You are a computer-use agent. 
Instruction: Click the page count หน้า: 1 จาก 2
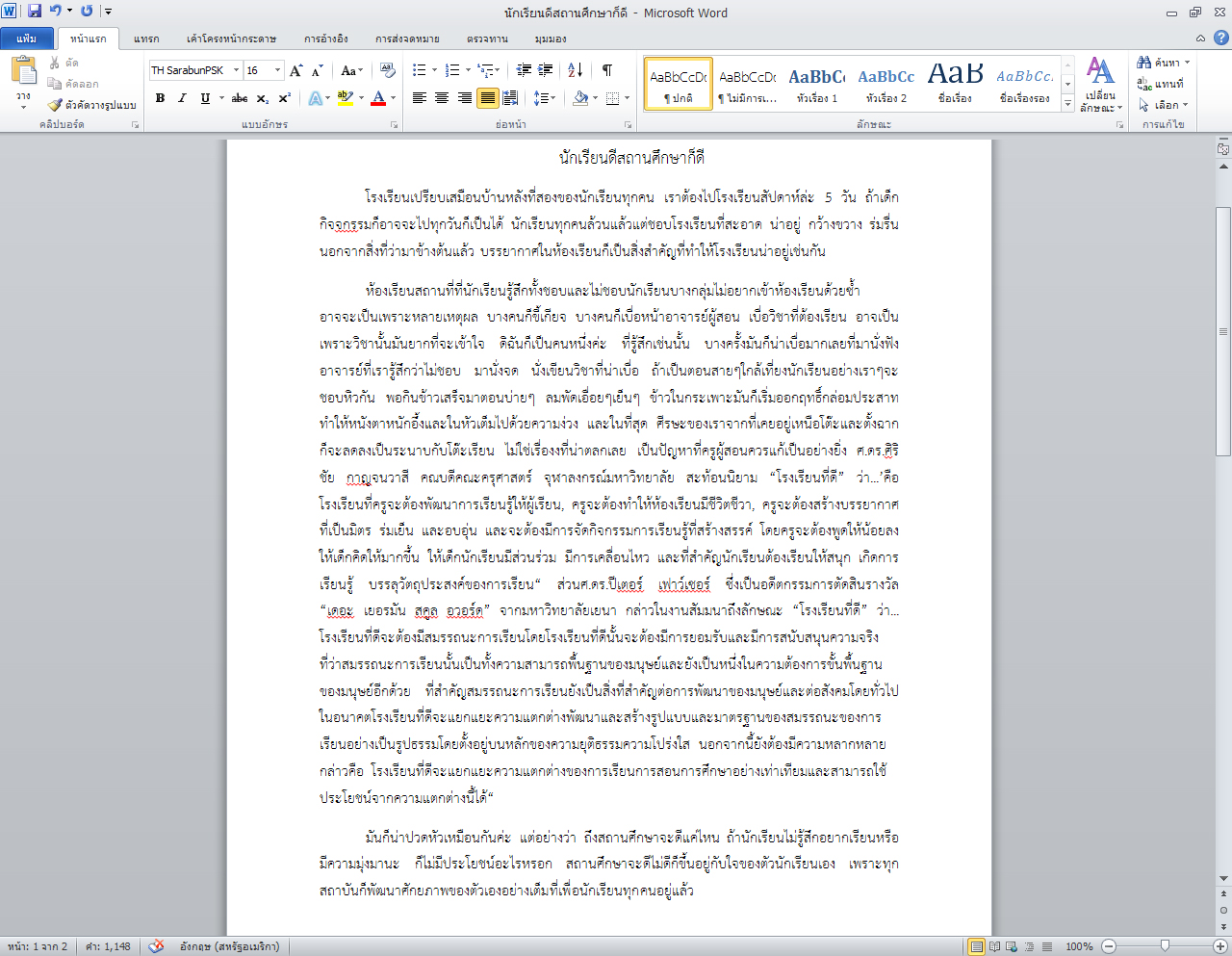coord(38,946)
